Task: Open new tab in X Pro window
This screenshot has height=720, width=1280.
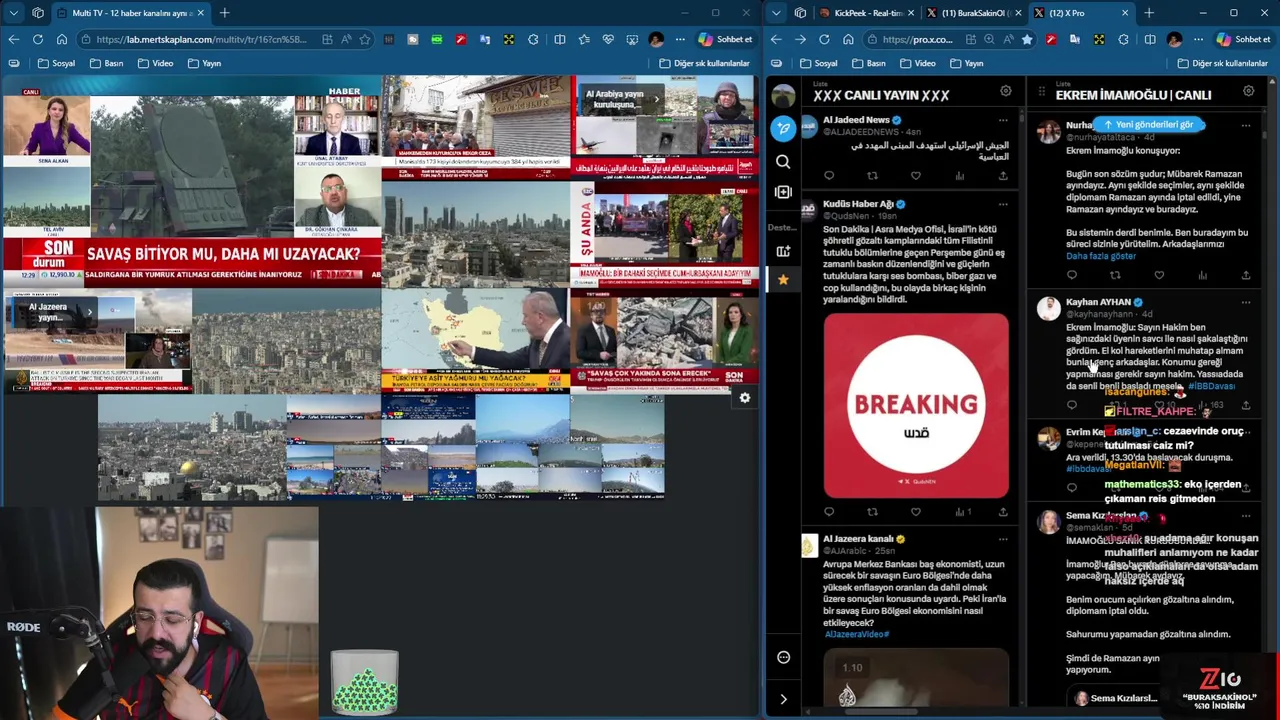Action: tap(1149, 13)
